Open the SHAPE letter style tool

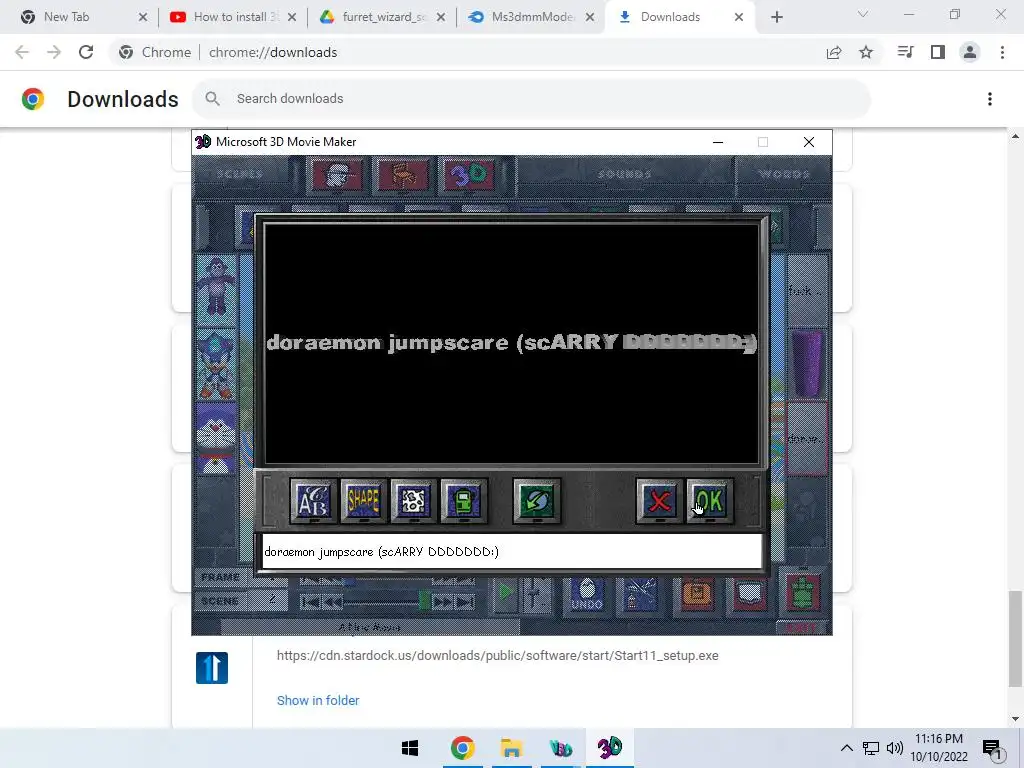(364, 501)
